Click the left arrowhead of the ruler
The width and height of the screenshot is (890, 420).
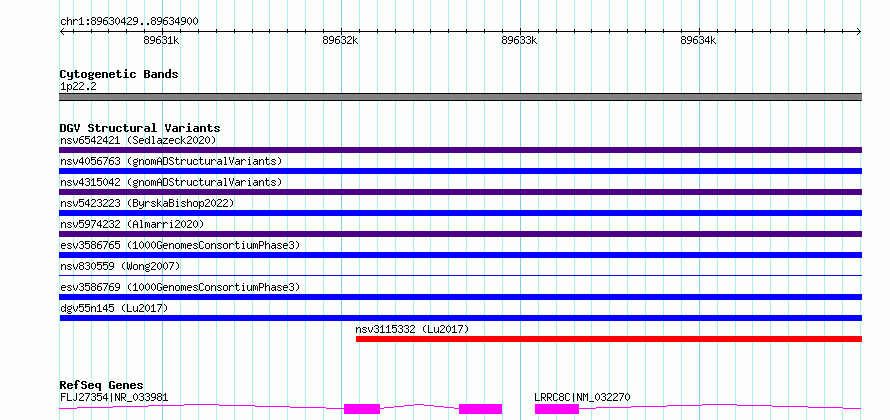point(62,32)
